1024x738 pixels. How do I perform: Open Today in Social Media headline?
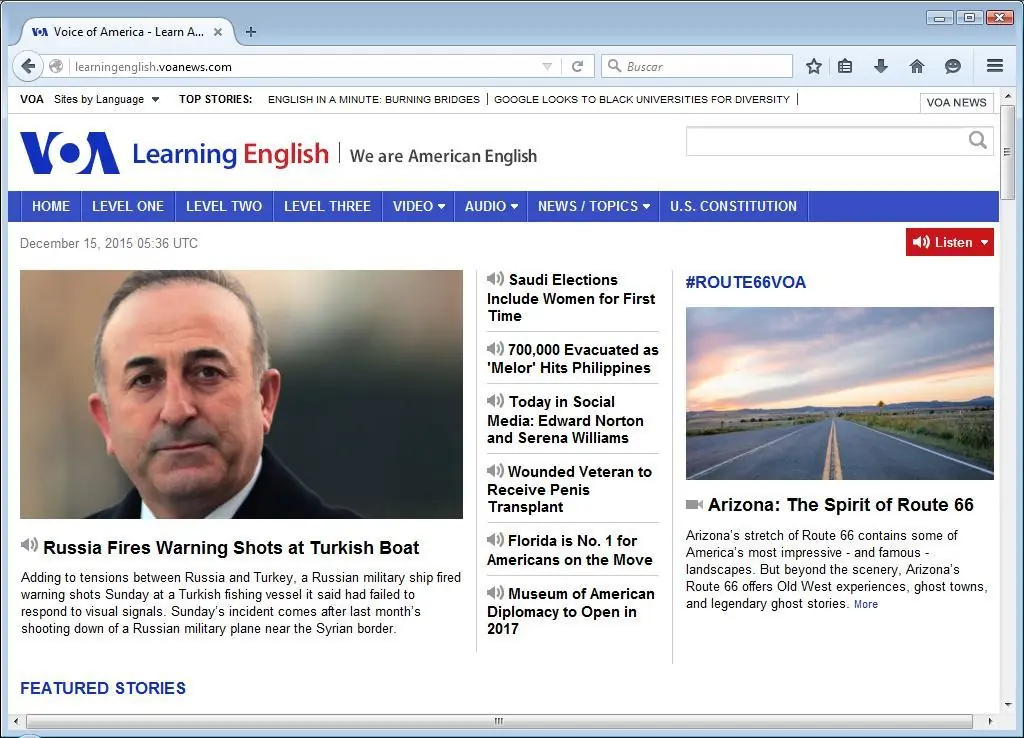click(566, 419)
